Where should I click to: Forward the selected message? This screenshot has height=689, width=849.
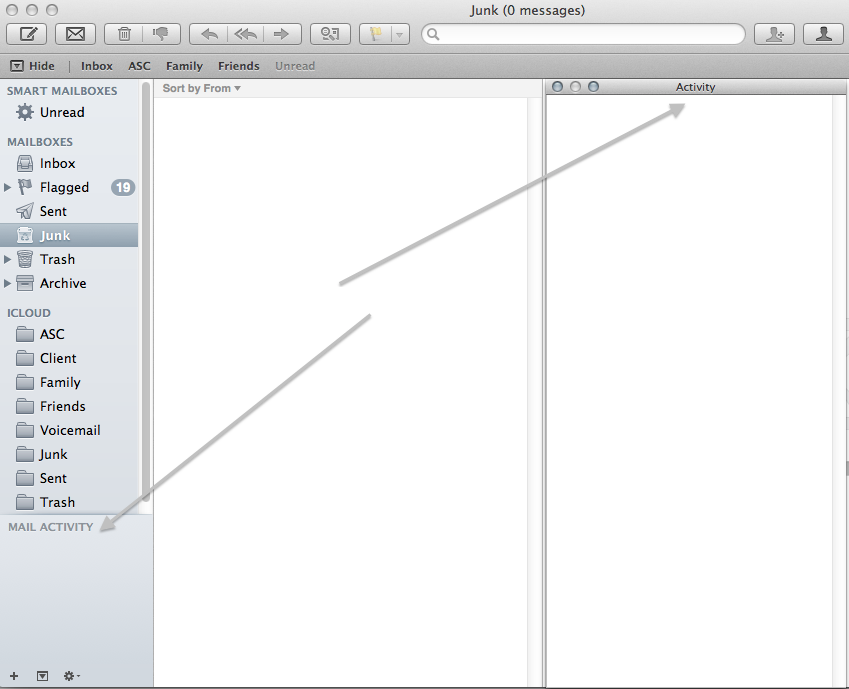[282, 34]
